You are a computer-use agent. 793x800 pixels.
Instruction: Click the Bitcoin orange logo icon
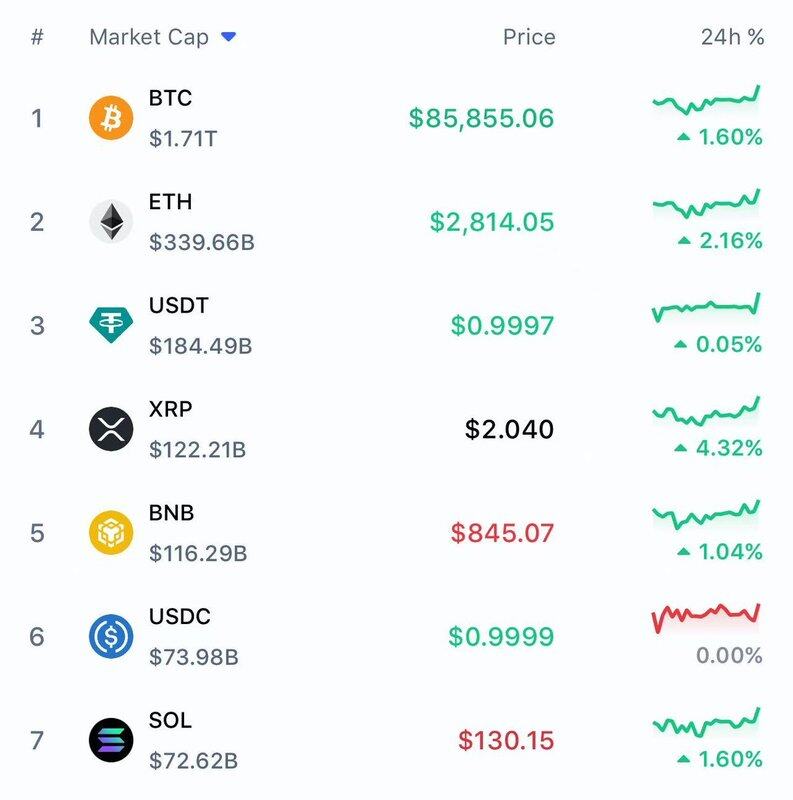tap(110, 118)
